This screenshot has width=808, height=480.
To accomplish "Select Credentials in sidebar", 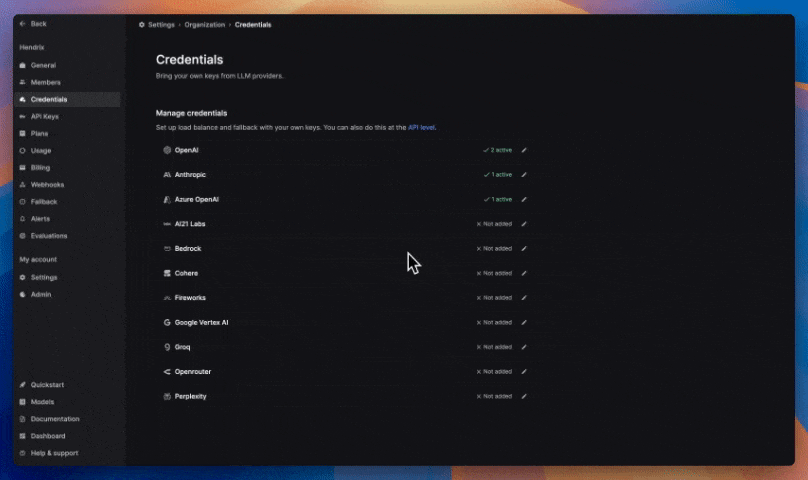I will [x=67, y=100].
